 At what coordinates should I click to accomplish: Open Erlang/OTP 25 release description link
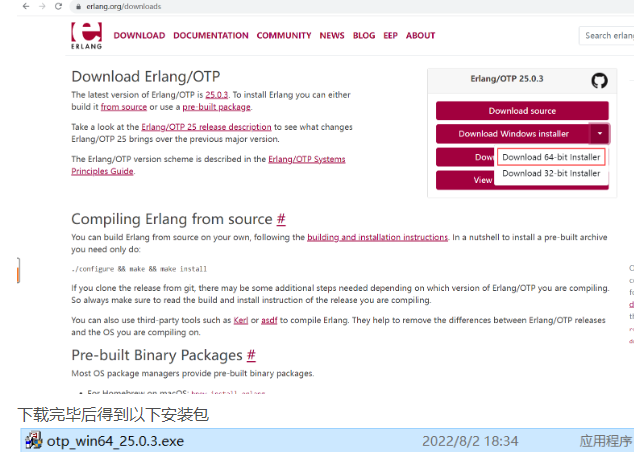[x=206, y=127]
